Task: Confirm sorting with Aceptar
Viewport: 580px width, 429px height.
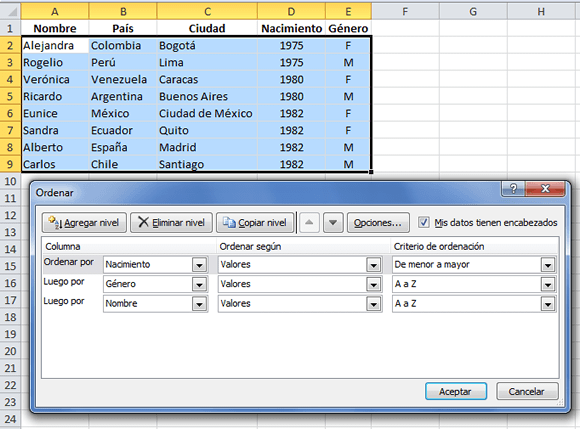Action: (x=455, y=391)
